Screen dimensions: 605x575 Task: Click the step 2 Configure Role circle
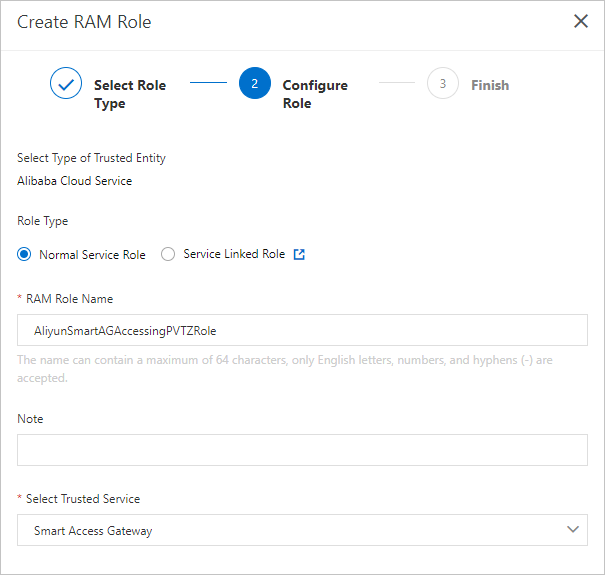tap(255, 83)
